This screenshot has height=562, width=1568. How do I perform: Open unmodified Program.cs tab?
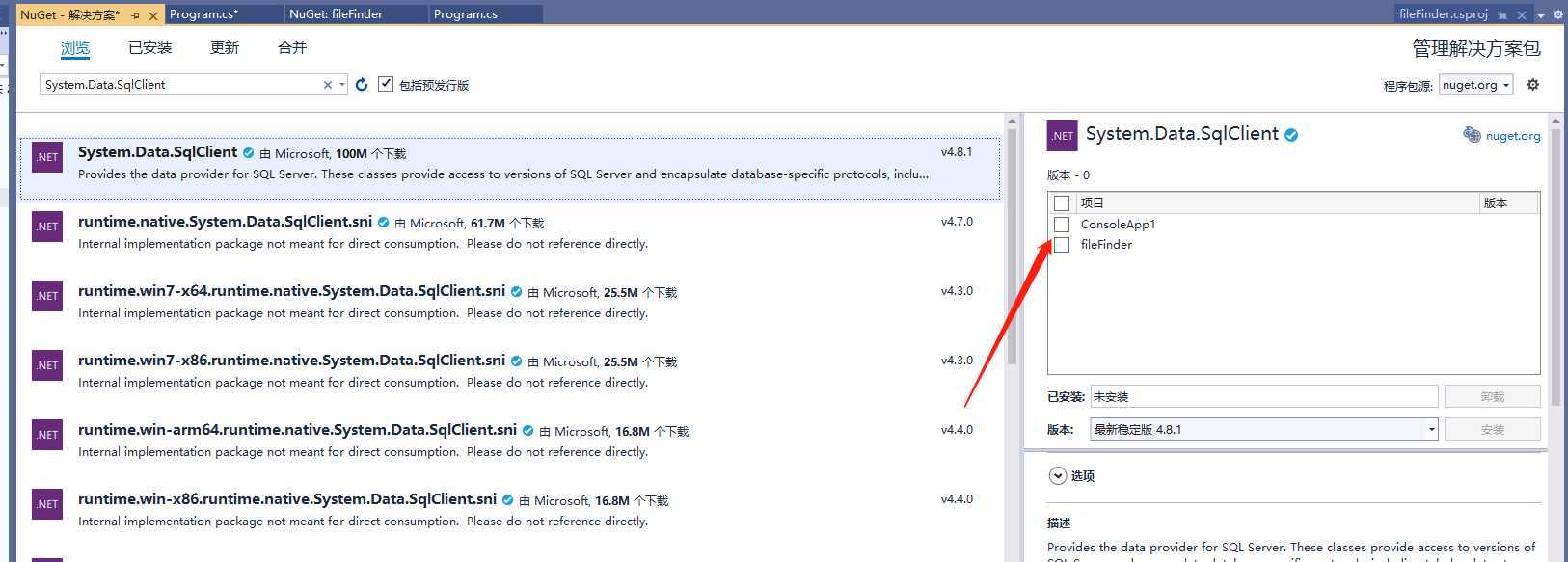tap(486, 14)
